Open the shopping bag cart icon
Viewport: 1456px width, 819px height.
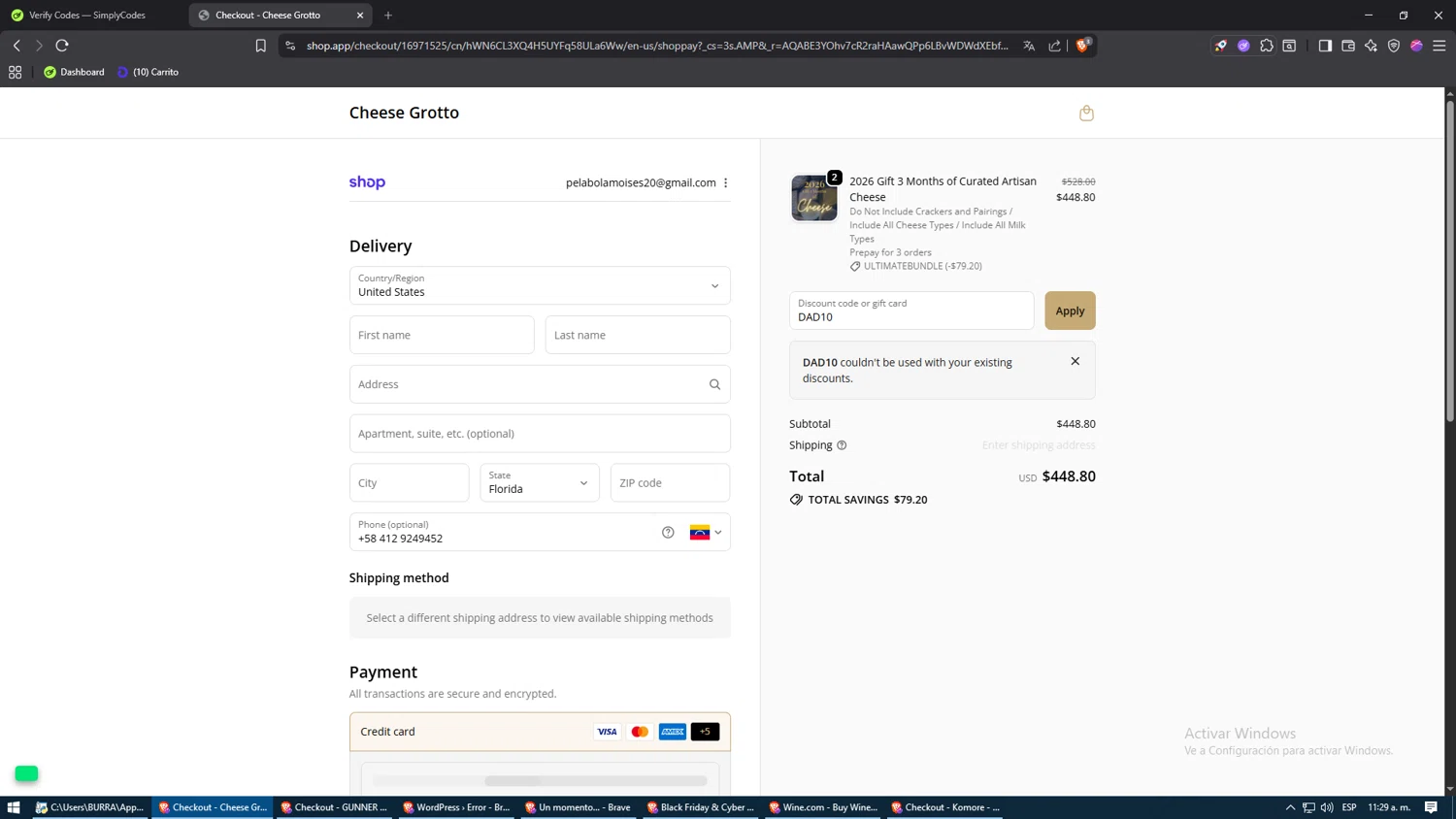pyautogui.click(x=1086, y=113)
